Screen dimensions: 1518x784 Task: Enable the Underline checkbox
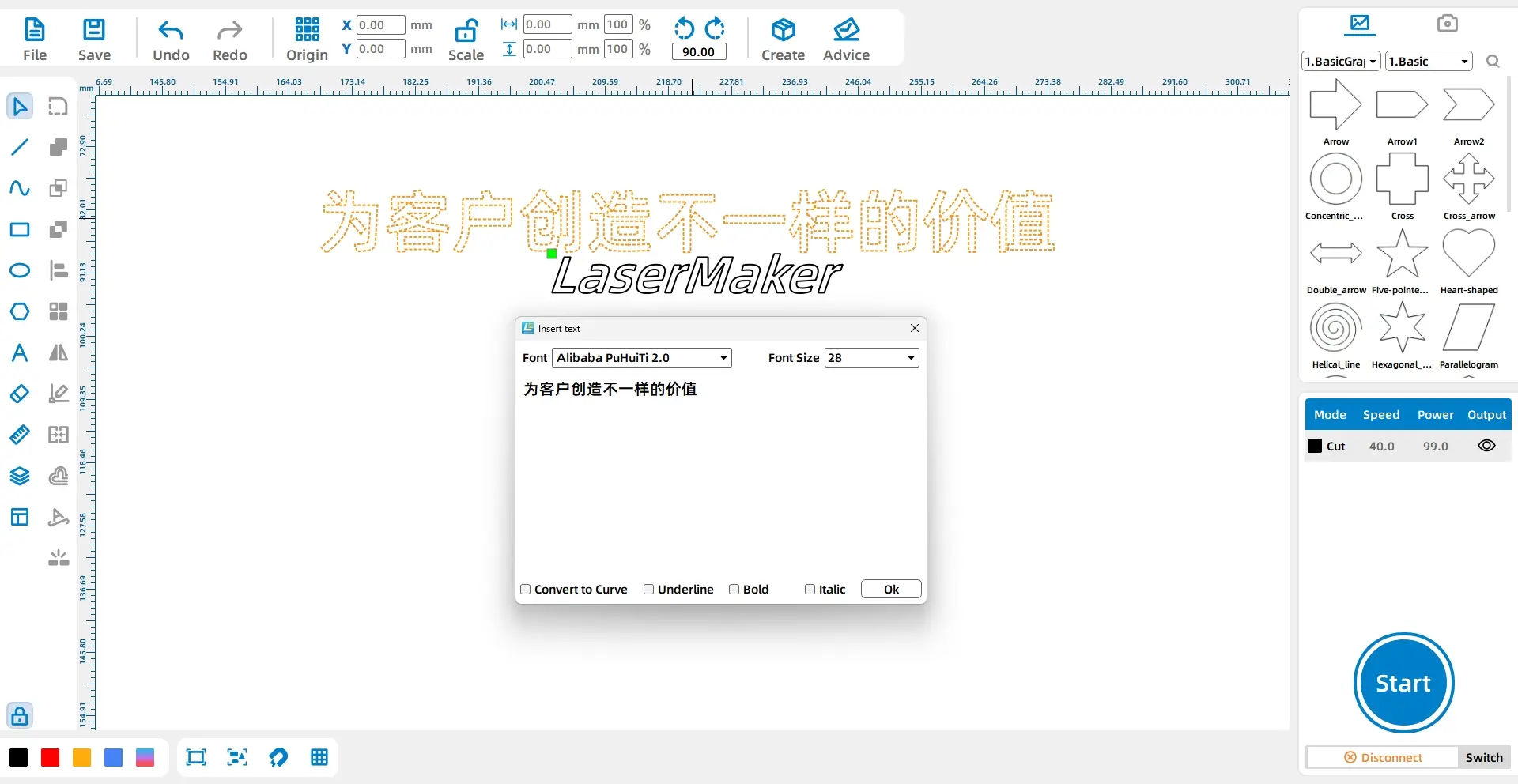[x=649, y=590]
